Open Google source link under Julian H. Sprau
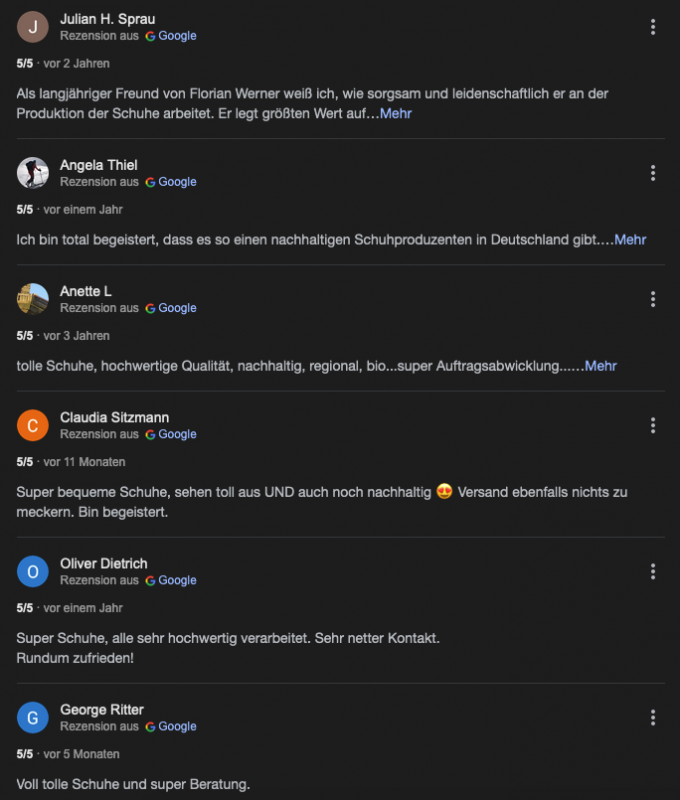 (x=170, y=36)
